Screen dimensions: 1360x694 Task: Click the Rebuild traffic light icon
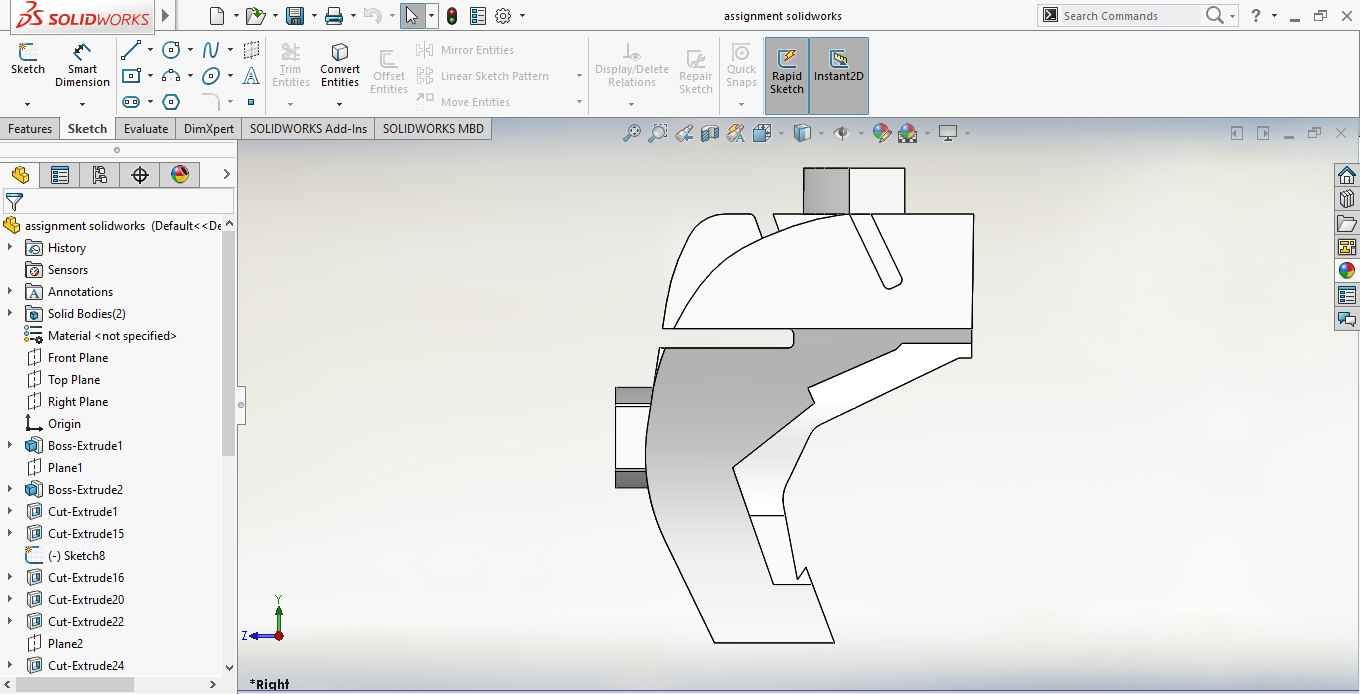(452, 16)
